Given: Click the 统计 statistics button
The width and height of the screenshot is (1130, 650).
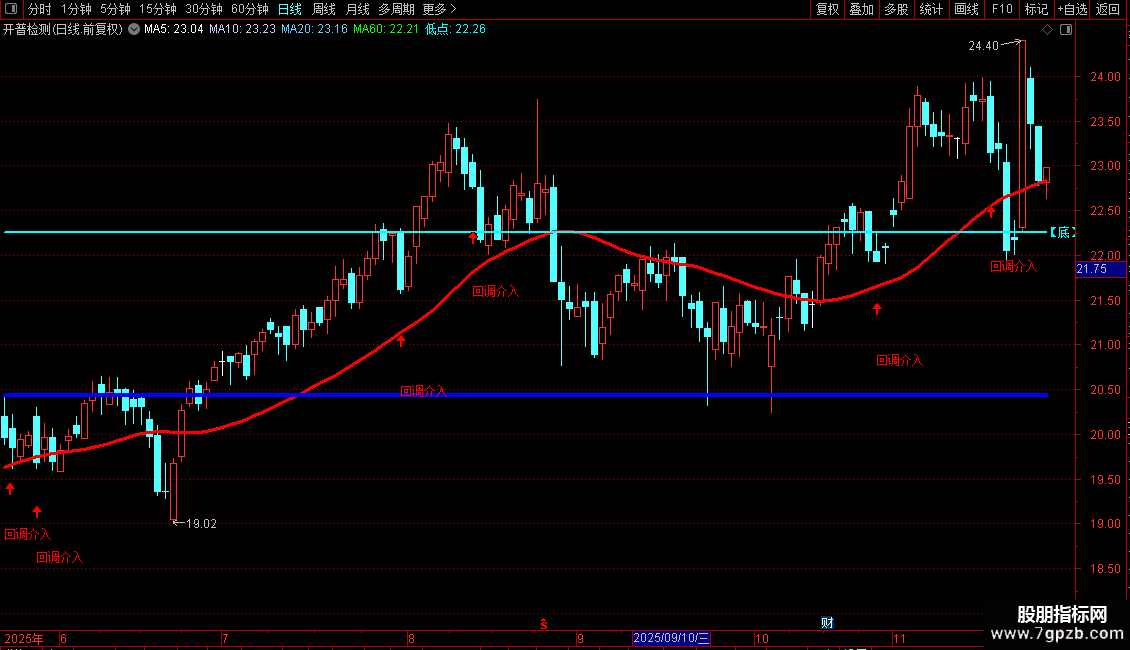Looking at the screenshot, I should pyautogui.click(x=931, y=9).
